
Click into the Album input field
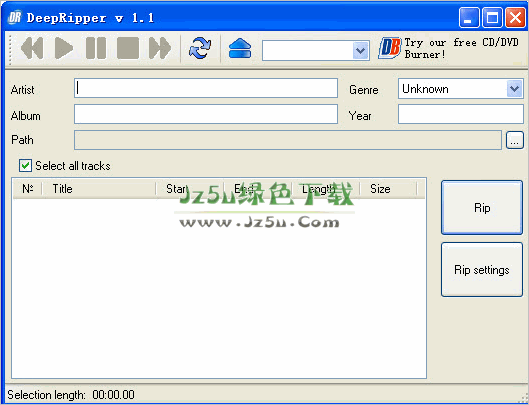click(206, 114)
